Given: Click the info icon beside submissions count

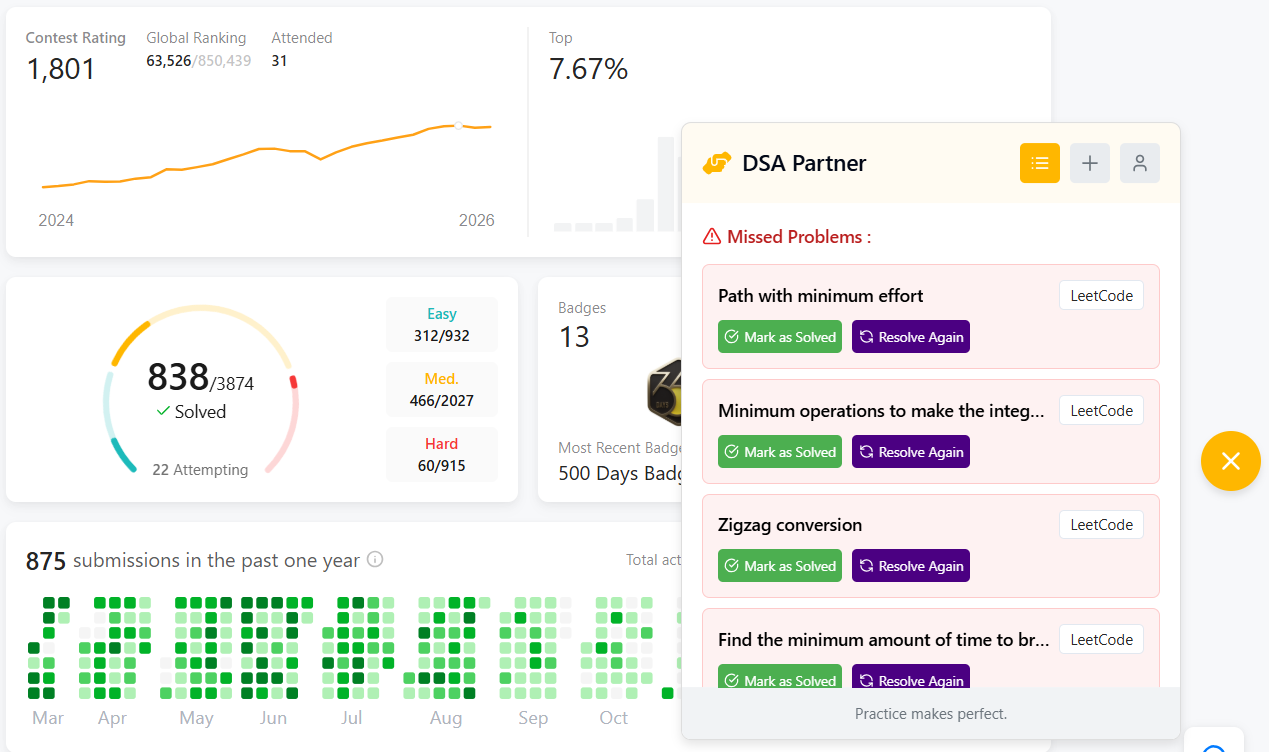Looking at the screenshot, I should 375,560.
